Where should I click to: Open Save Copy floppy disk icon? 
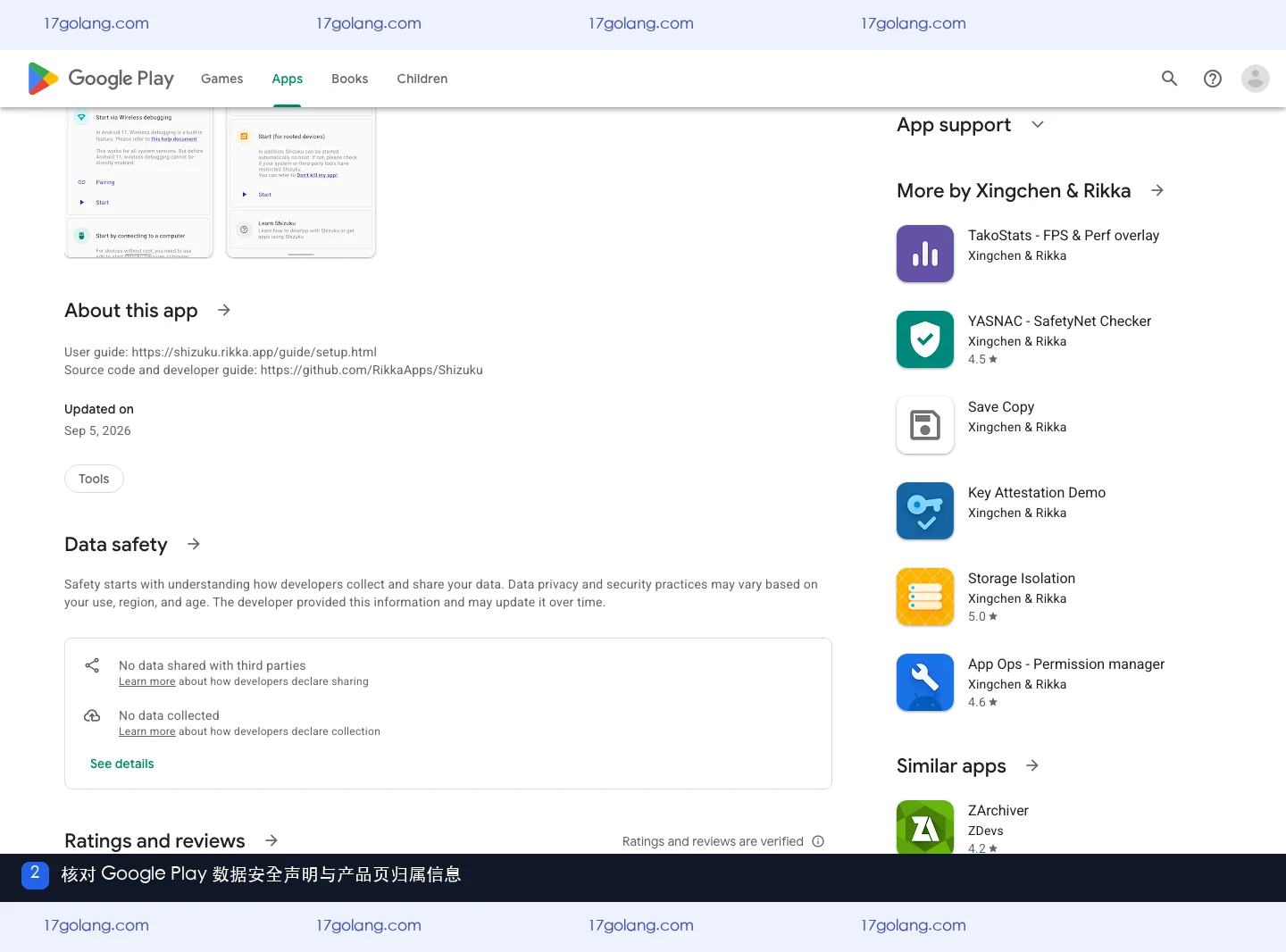[925, 425]
